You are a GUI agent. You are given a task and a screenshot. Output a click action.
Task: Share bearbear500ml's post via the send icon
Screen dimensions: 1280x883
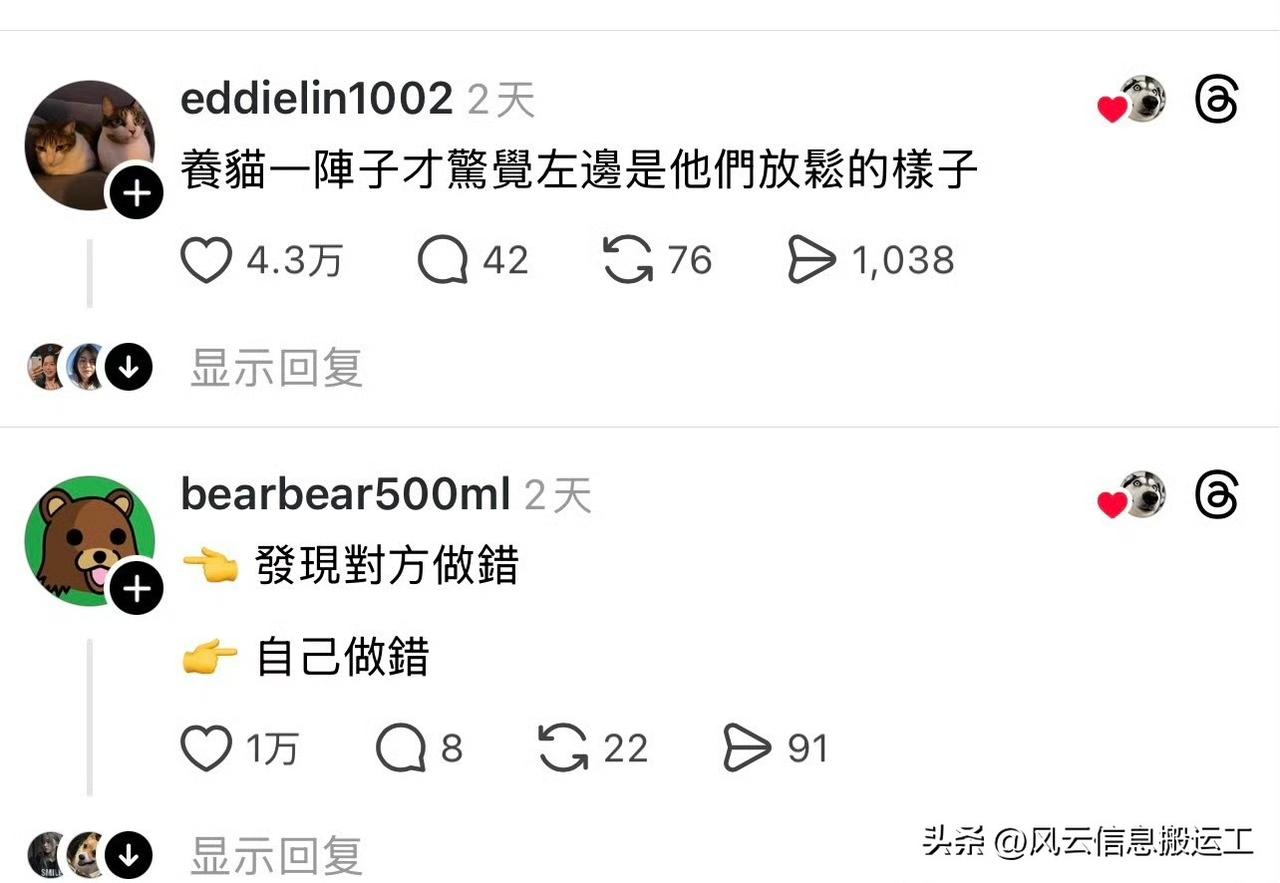coord(747,749)
